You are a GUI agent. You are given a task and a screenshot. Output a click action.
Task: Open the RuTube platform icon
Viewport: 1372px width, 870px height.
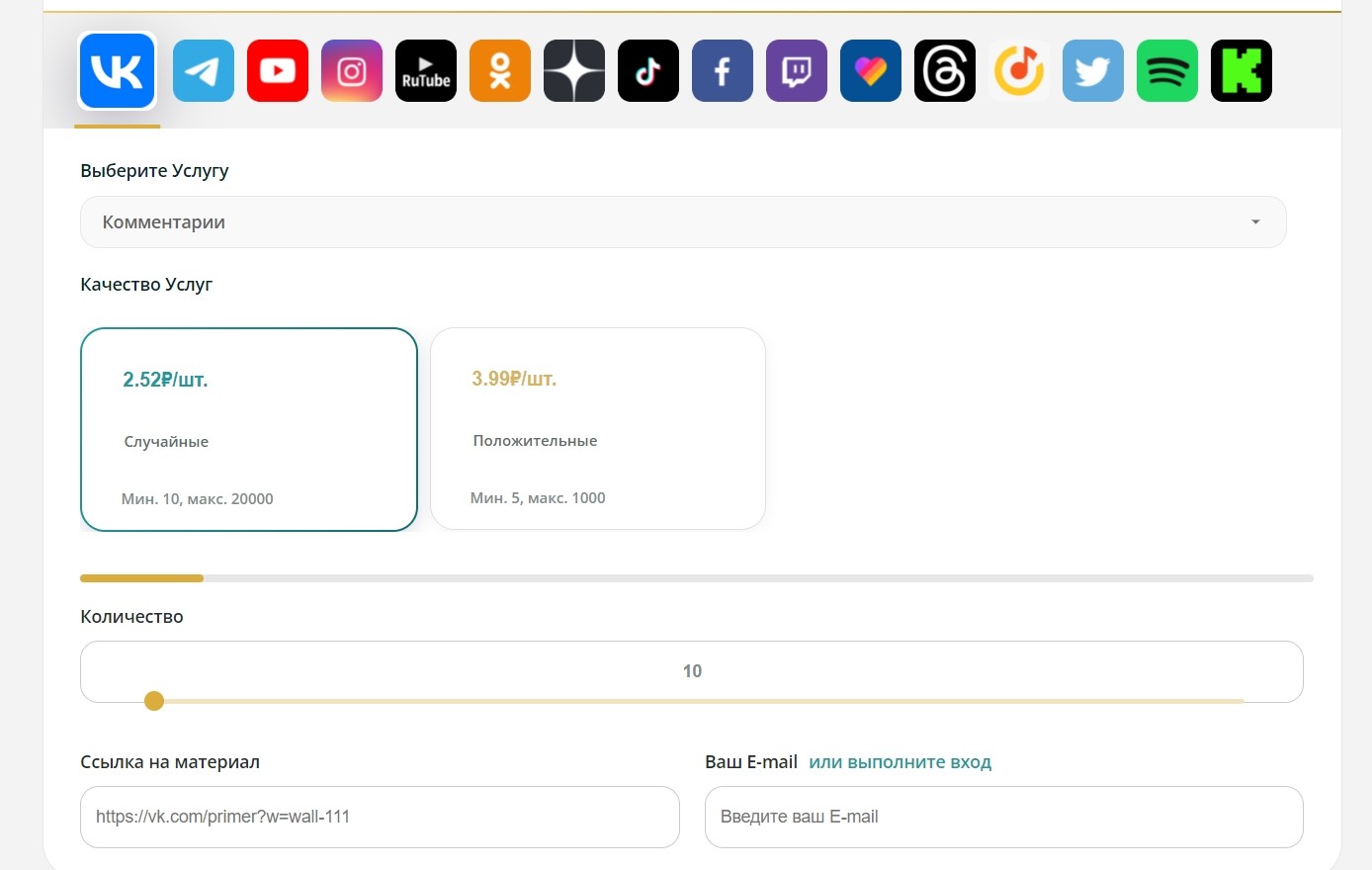pos(426,70)
